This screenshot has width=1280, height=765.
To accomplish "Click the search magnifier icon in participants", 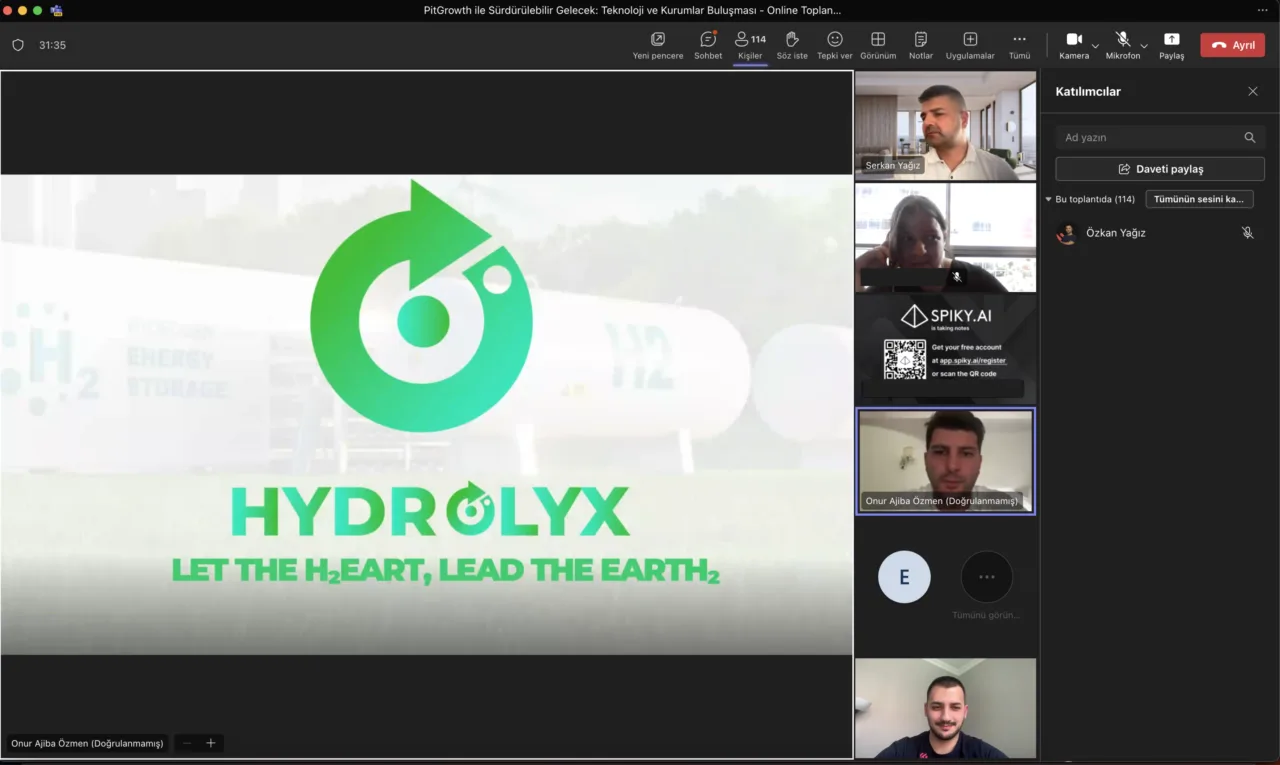I will [1250, 137].
